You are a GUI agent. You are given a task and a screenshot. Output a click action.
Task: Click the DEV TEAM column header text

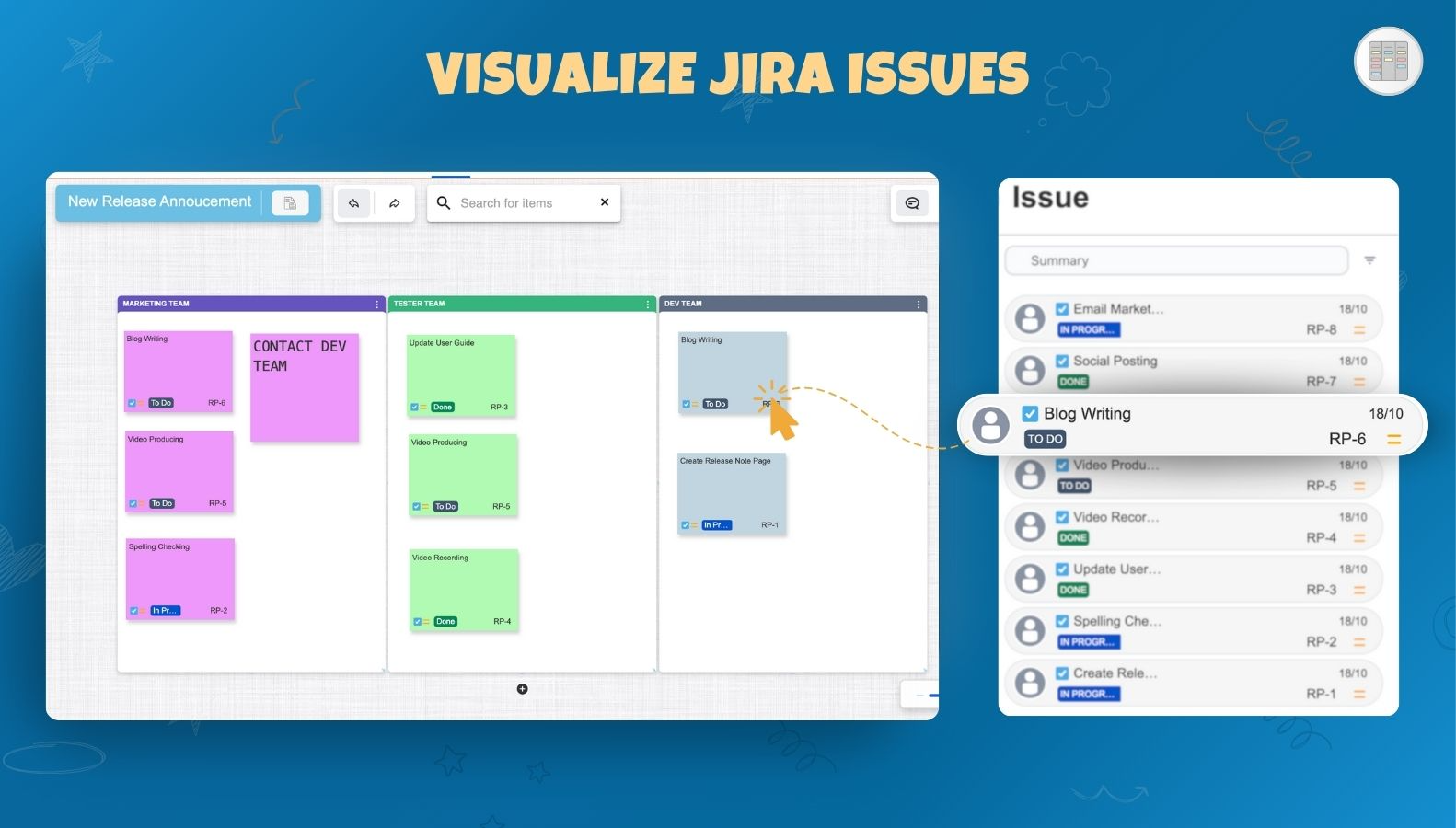(683, 304)
